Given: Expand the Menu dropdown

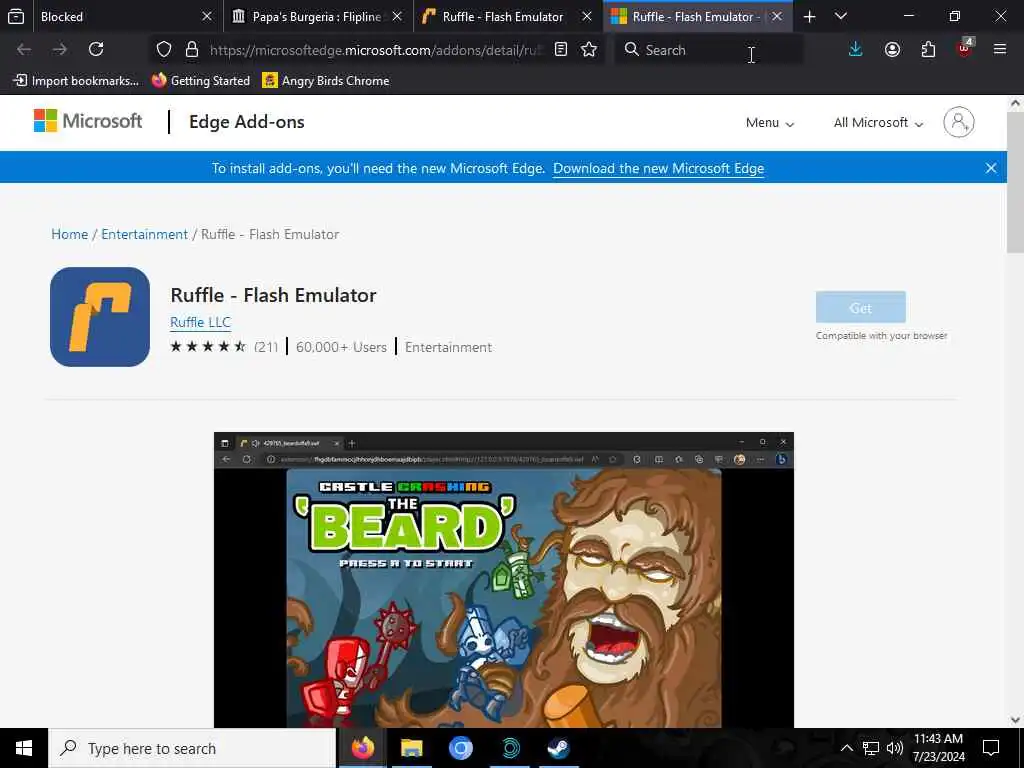Looking at the screenshot, I should pos(769,123).
